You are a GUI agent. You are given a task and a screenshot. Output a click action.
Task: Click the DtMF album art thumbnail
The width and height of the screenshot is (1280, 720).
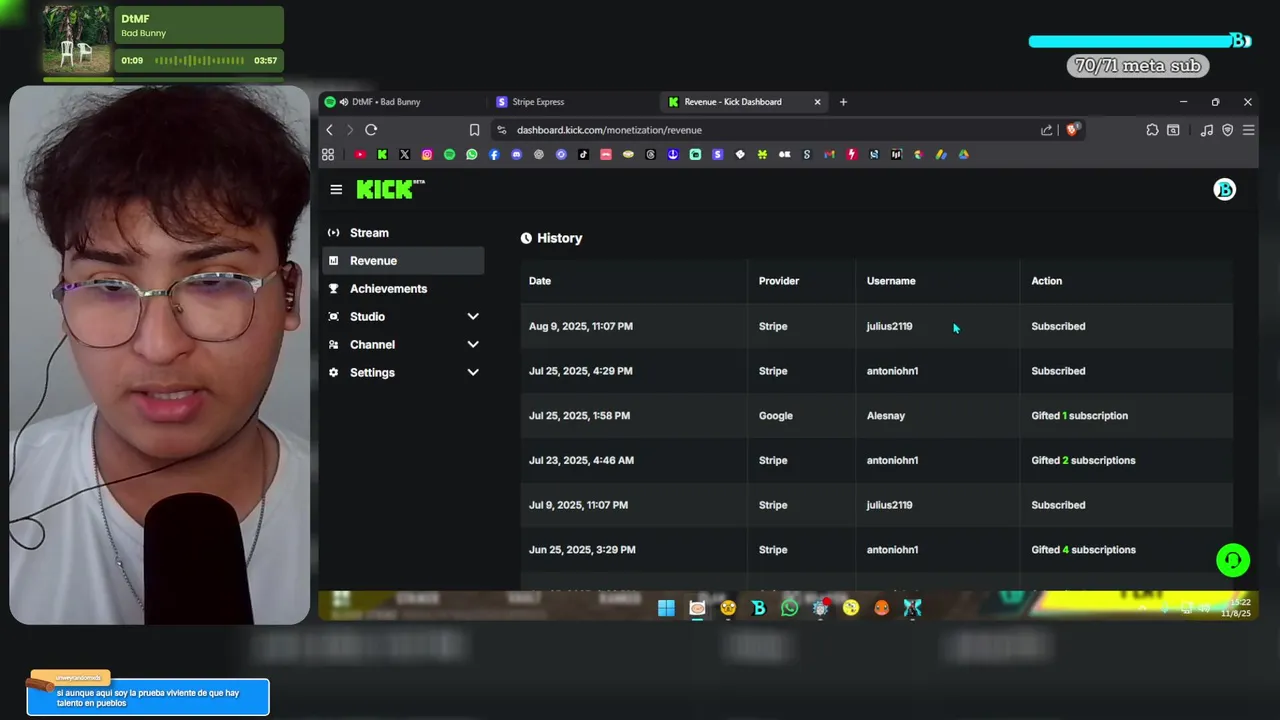77,39
